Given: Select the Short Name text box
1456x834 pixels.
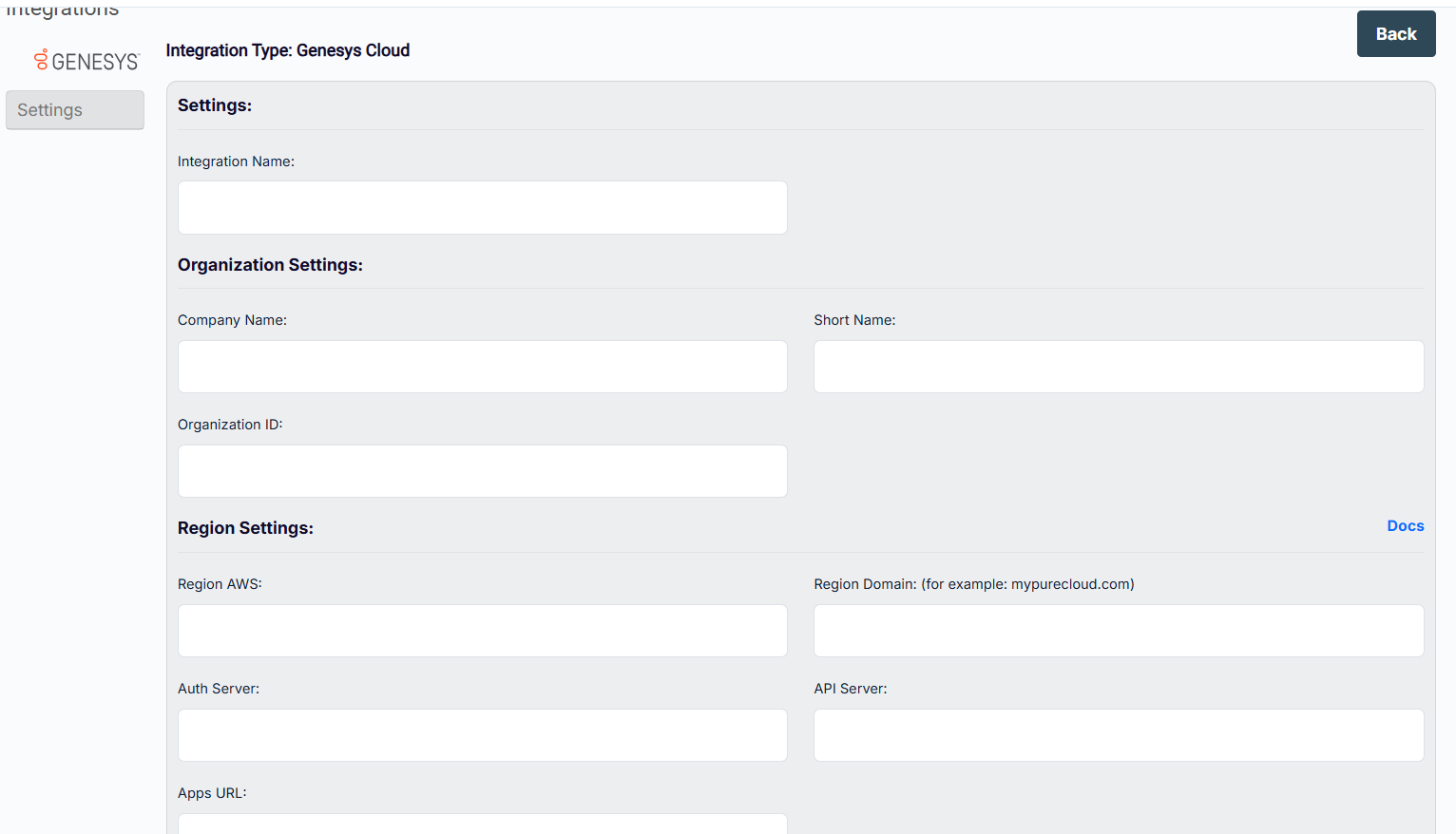Looking at the screenshot, I should pyautogui.click(x=1118, y=367).
